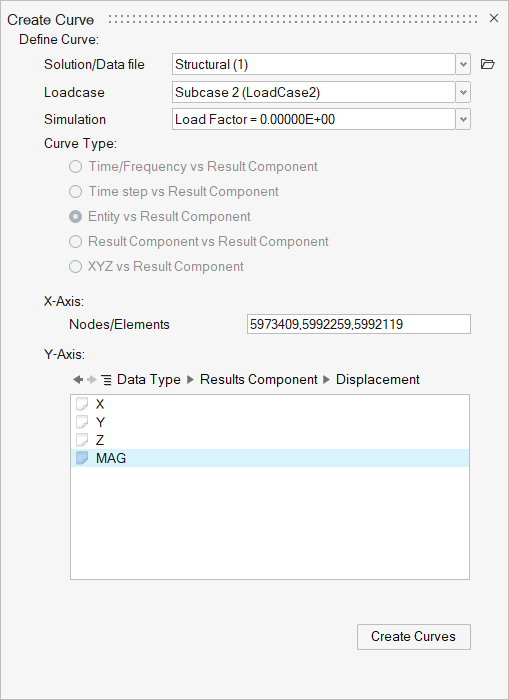Select Entity vs Result Component radio button
Viewport: 509px width, 700px height.
75,217
